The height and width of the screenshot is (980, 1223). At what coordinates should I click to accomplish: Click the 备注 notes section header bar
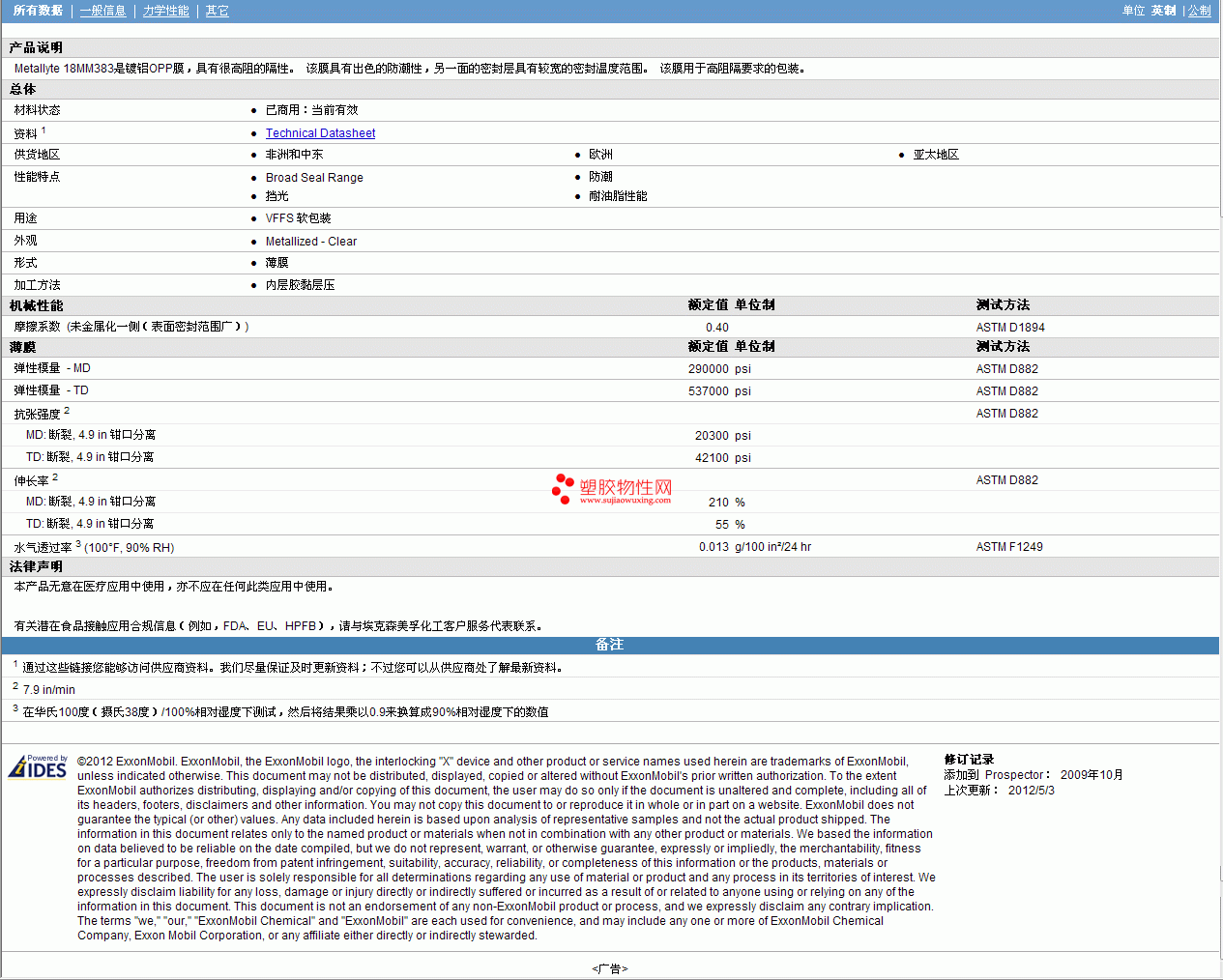click(x=609, y=645)
